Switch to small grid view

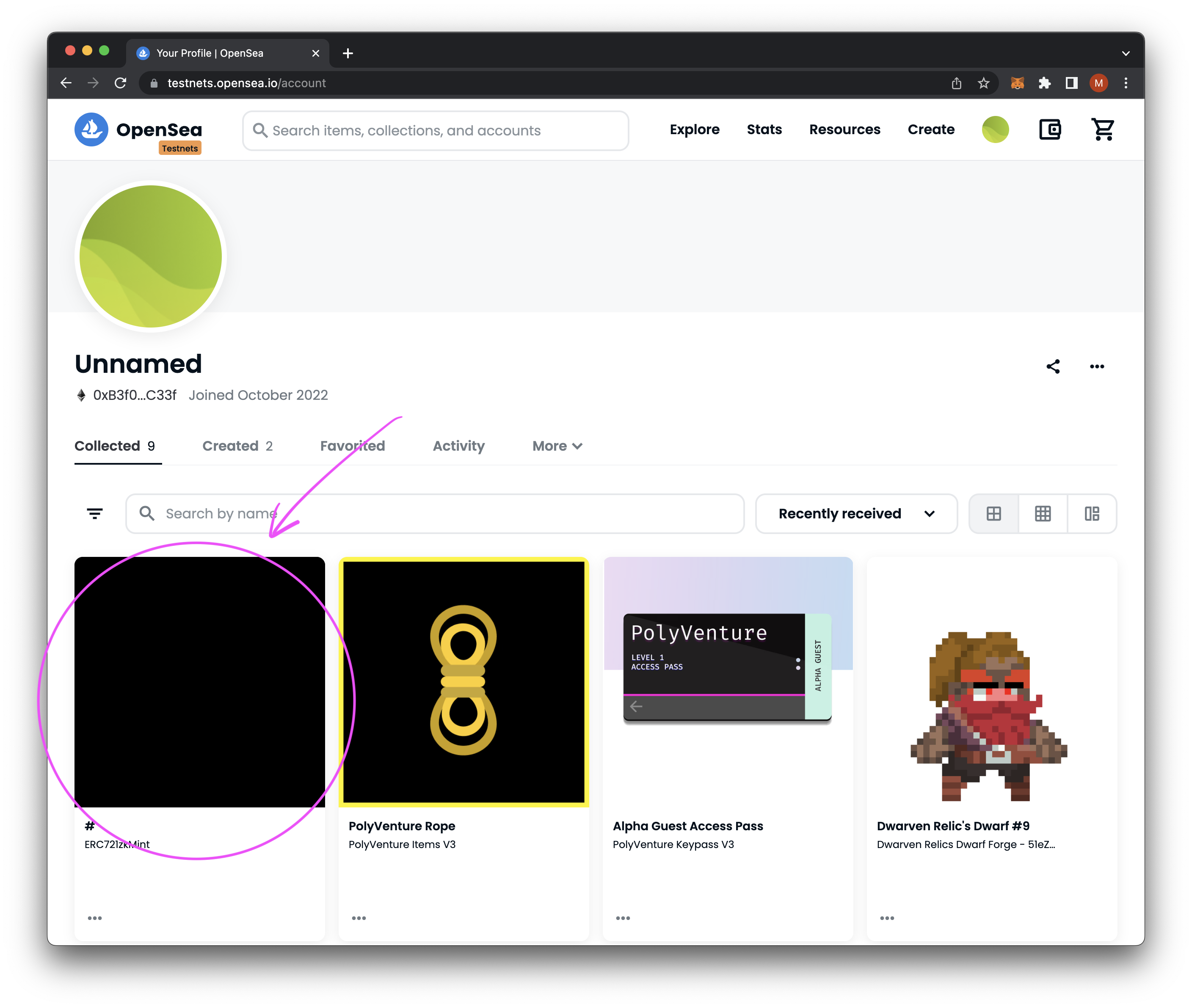1043,514
